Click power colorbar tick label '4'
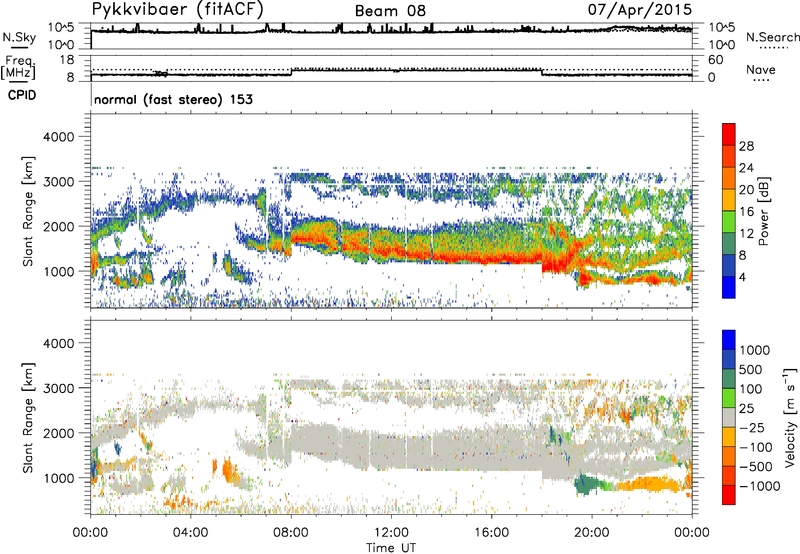This screenshot has height=554, width=800. pos(742,277)
